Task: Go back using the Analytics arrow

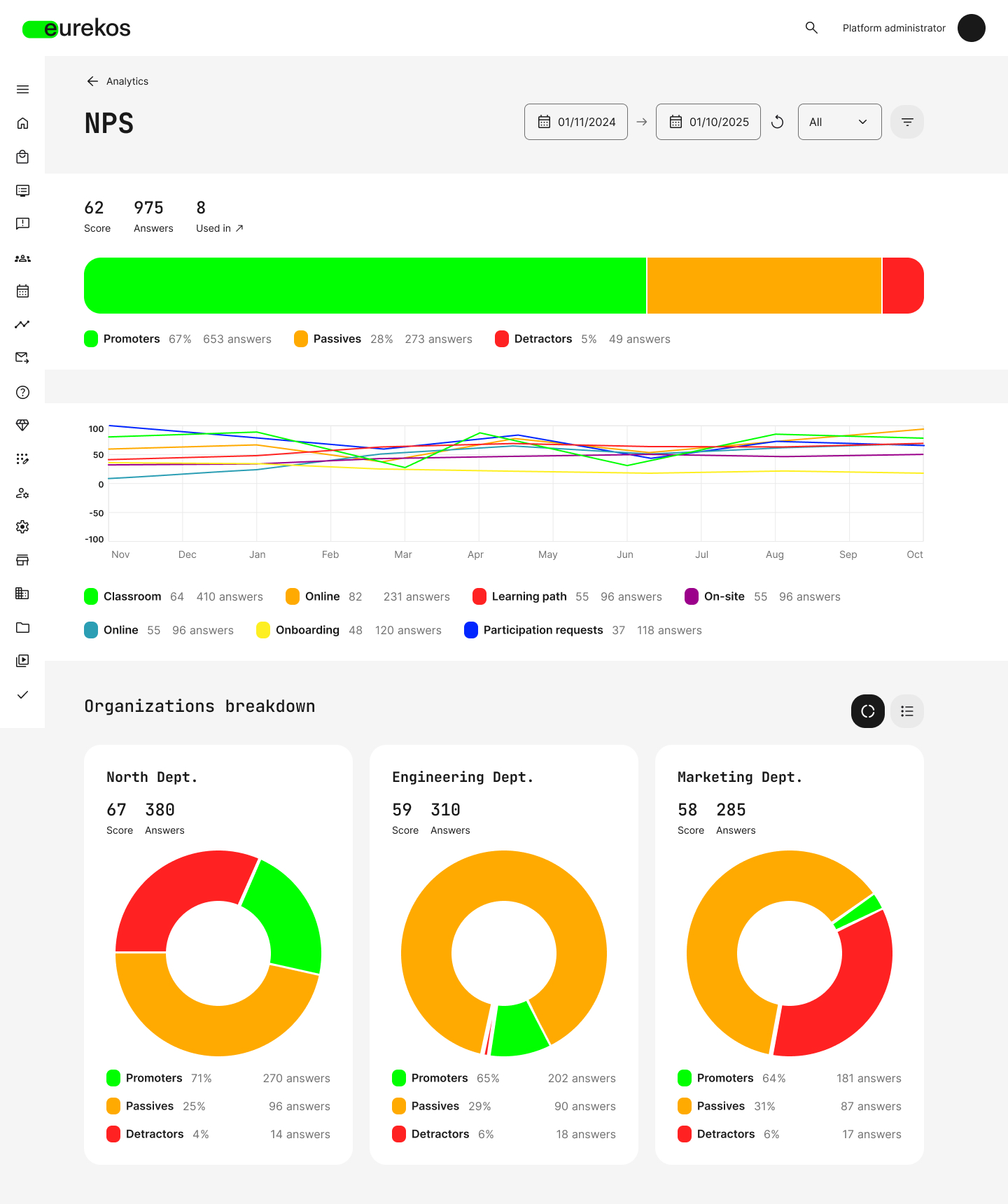Action: click(92, 81)
